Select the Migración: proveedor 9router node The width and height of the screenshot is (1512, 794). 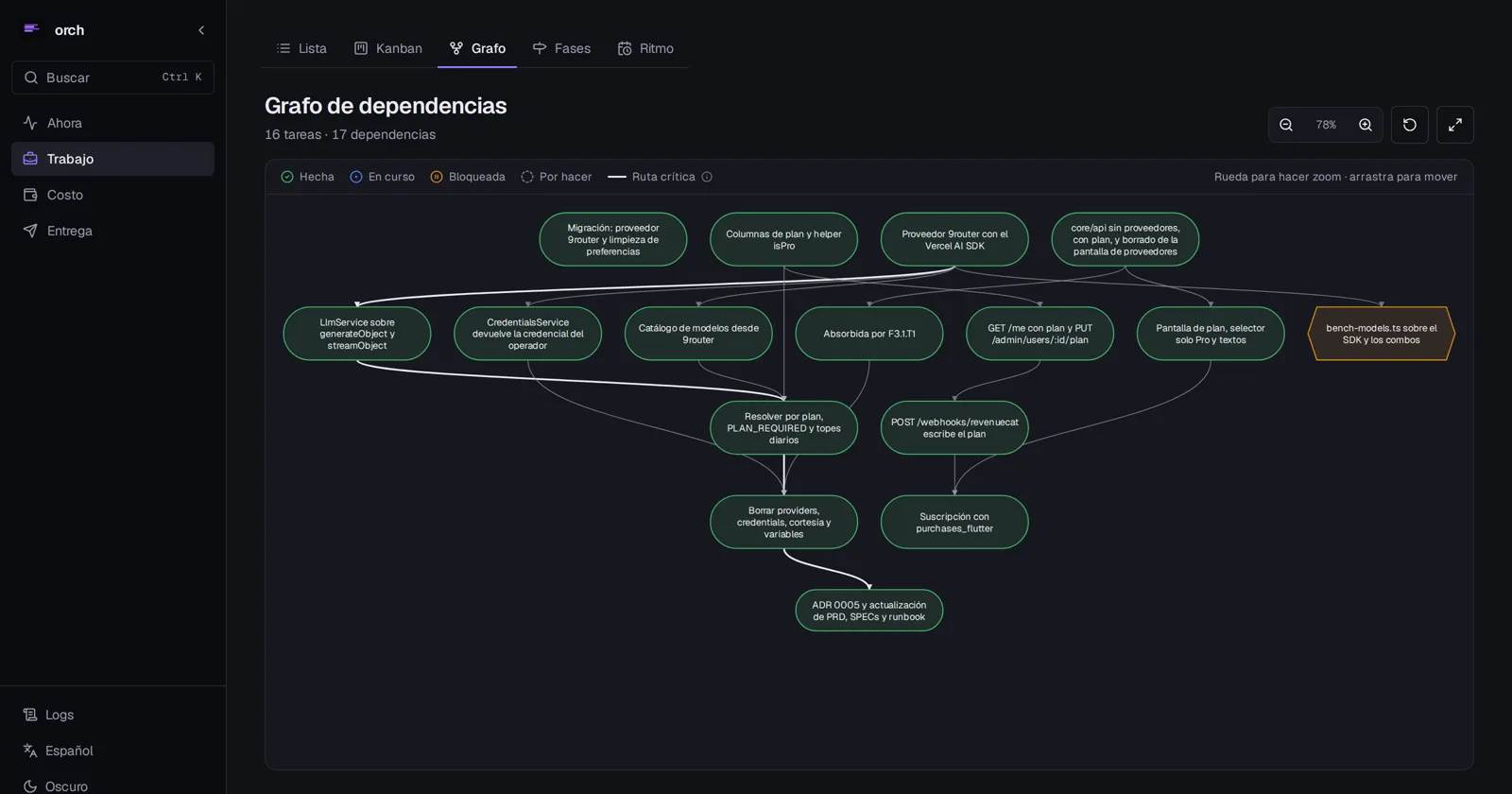tap(613, 239)
